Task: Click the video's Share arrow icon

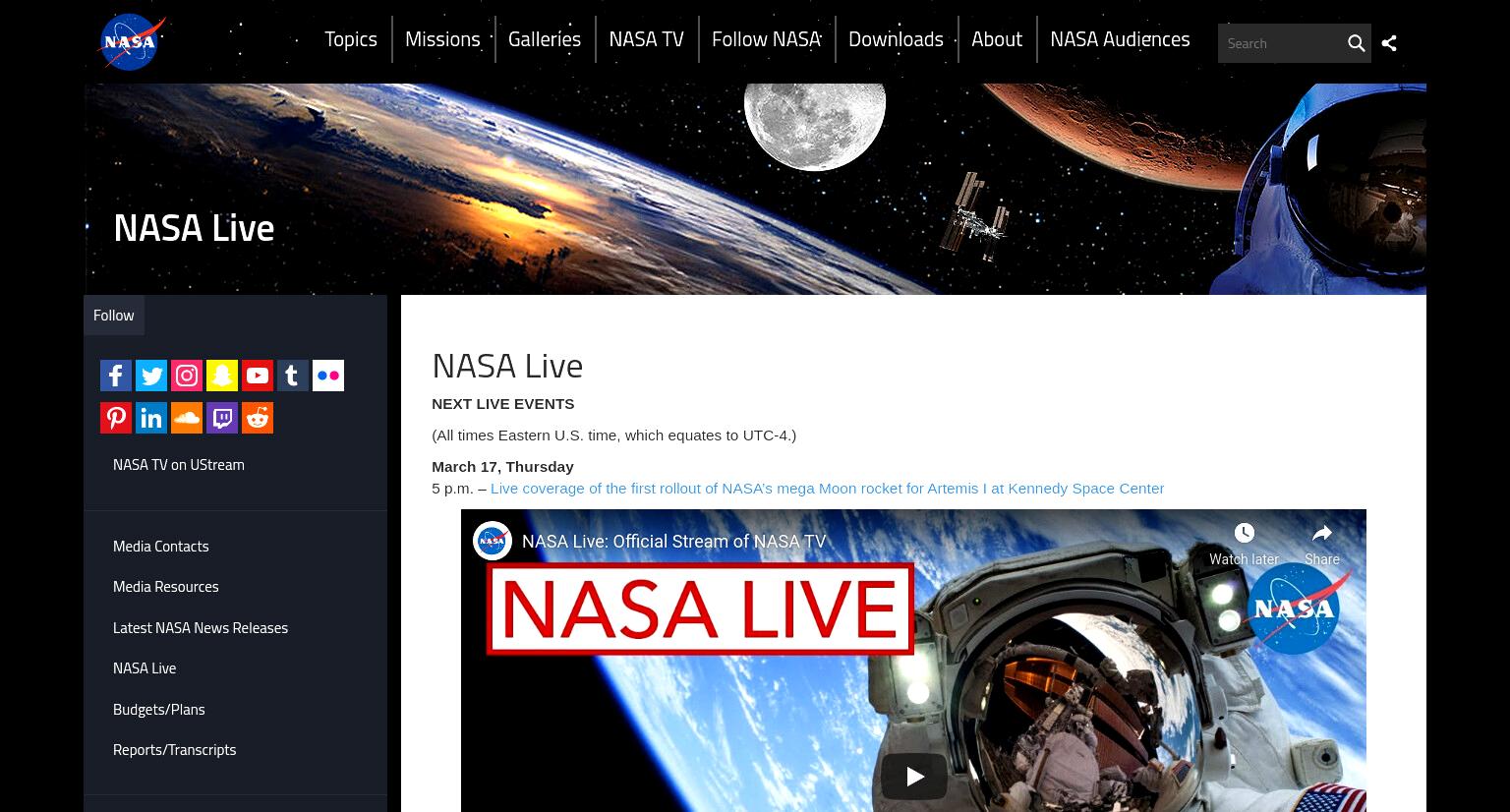Action: 1322,533
